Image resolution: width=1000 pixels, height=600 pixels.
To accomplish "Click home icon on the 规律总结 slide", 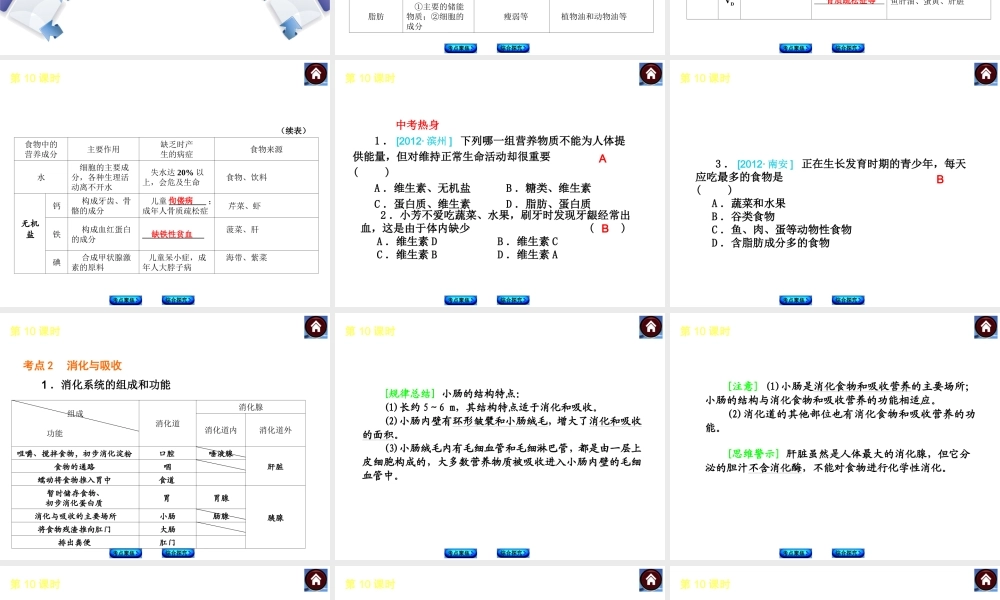I will pos(651,327).
